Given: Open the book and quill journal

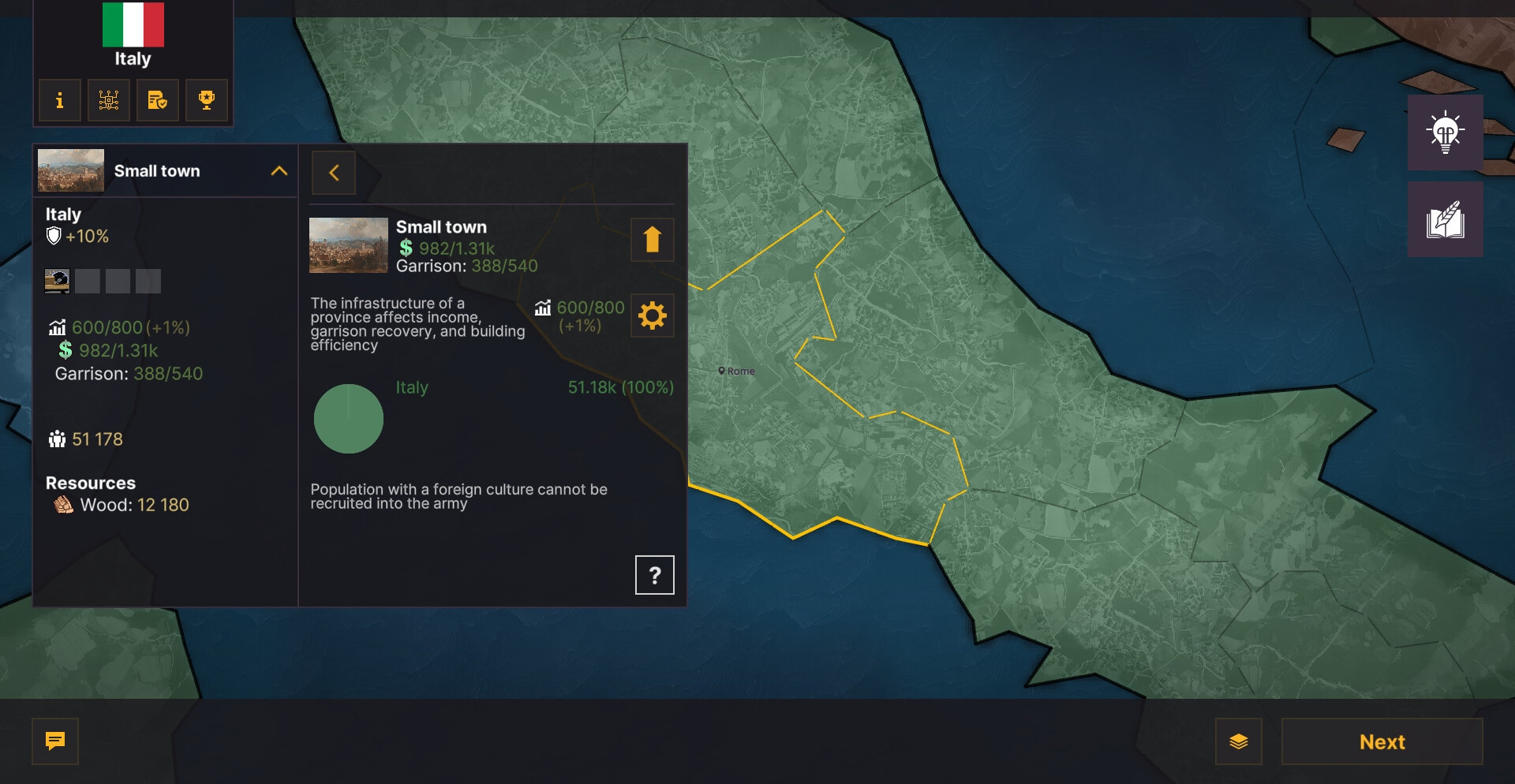Looking at the screenshot, I should pos(1445,219).
